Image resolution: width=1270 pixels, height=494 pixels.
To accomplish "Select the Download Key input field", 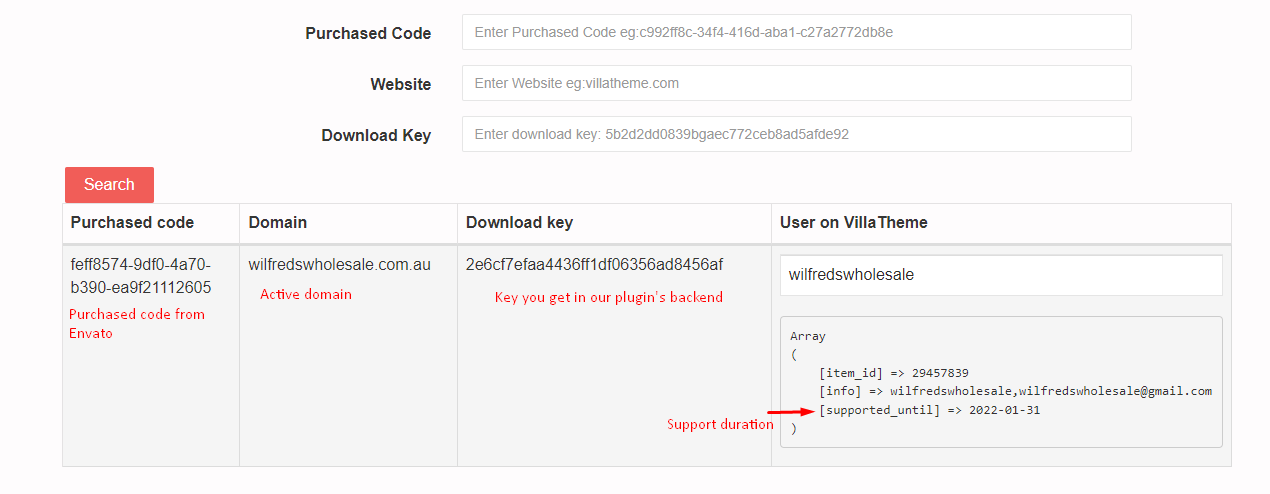I will (796, 134).
